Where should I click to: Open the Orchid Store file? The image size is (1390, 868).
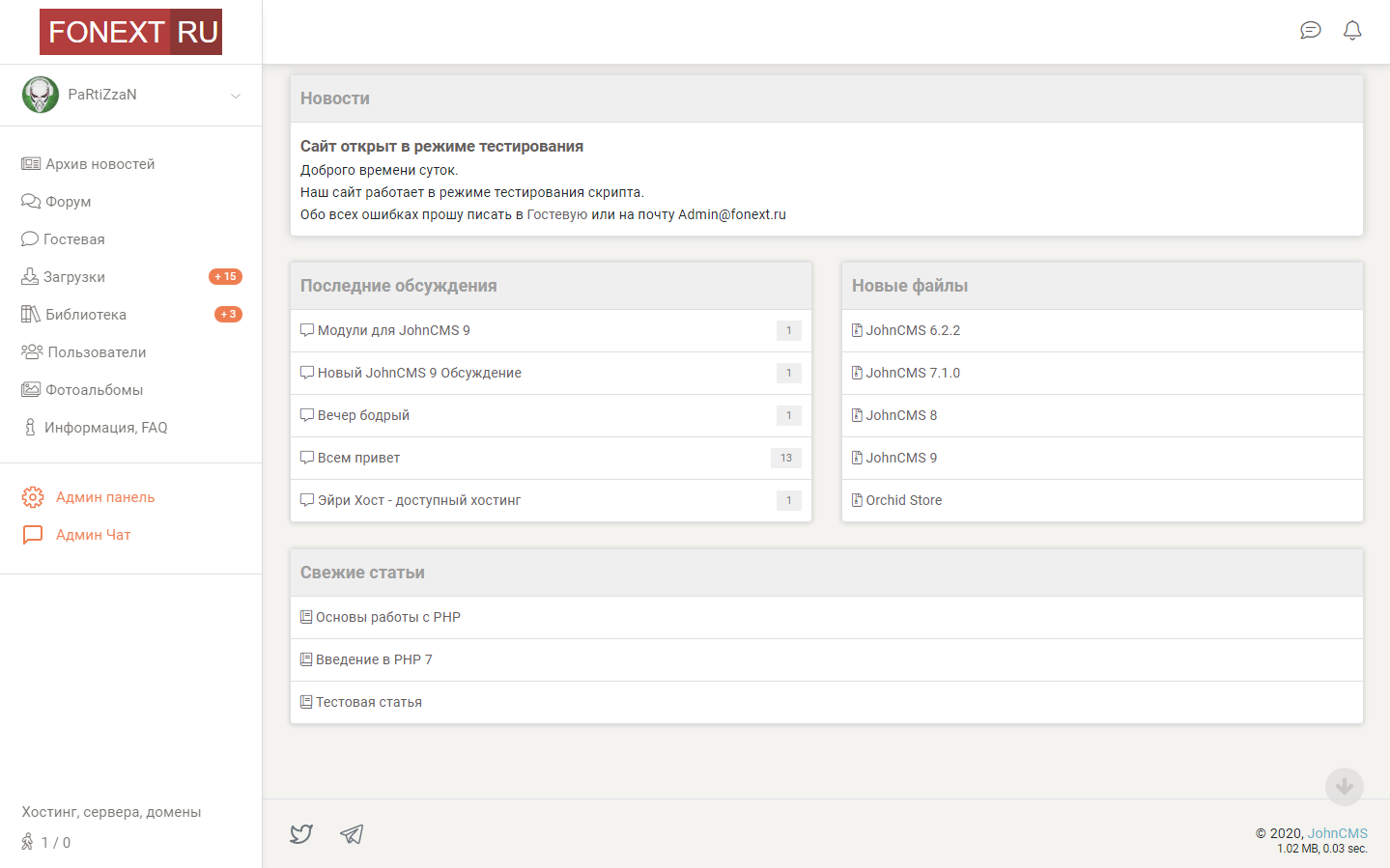903,500
